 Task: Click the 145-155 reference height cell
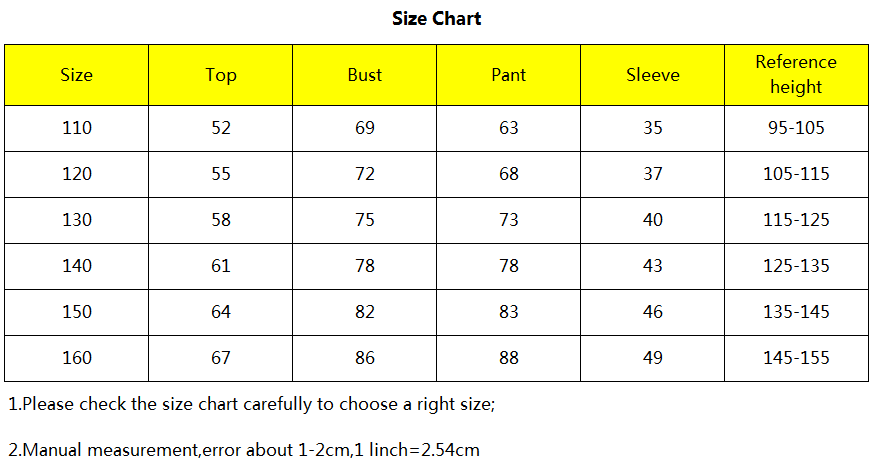pyautogui.click(x=796, y=358)
